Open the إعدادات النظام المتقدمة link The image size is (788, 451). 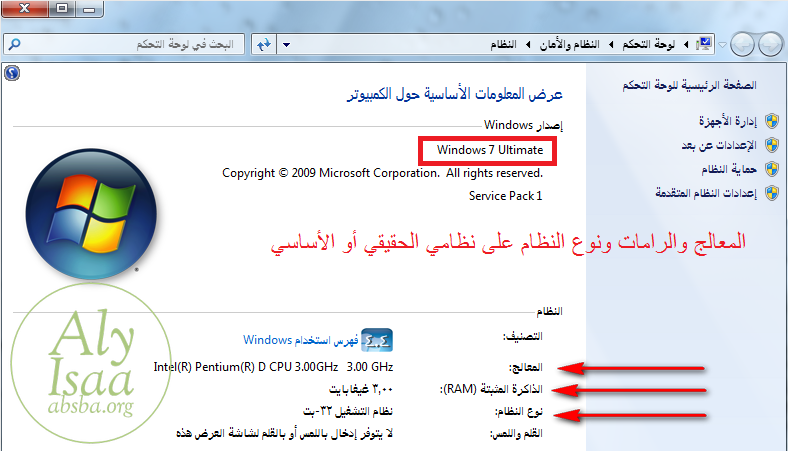706,192
